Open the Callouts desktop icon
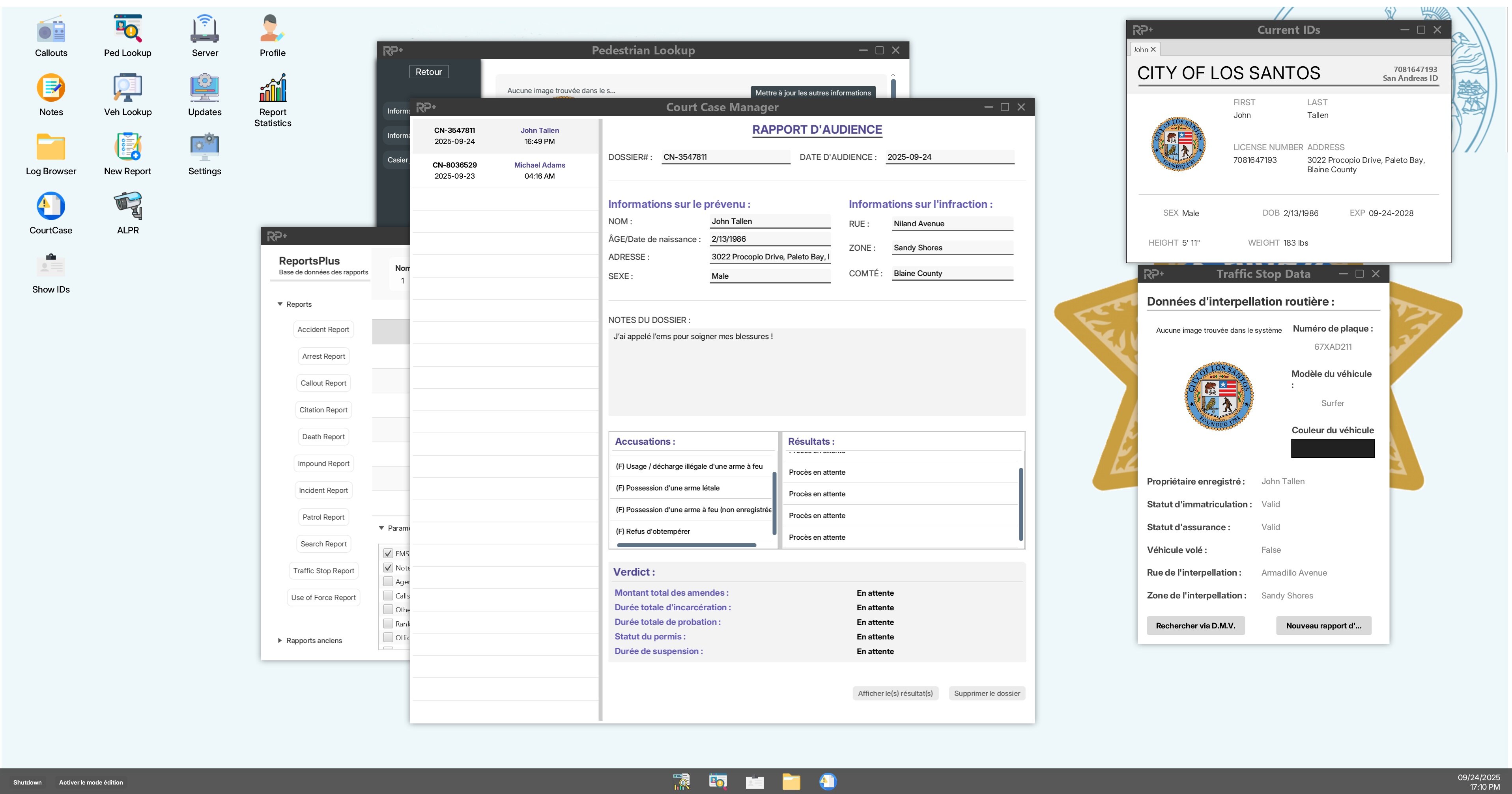The width and height of the screenshot is (1512, 794). pyautogui.click(x=51, y=30)
